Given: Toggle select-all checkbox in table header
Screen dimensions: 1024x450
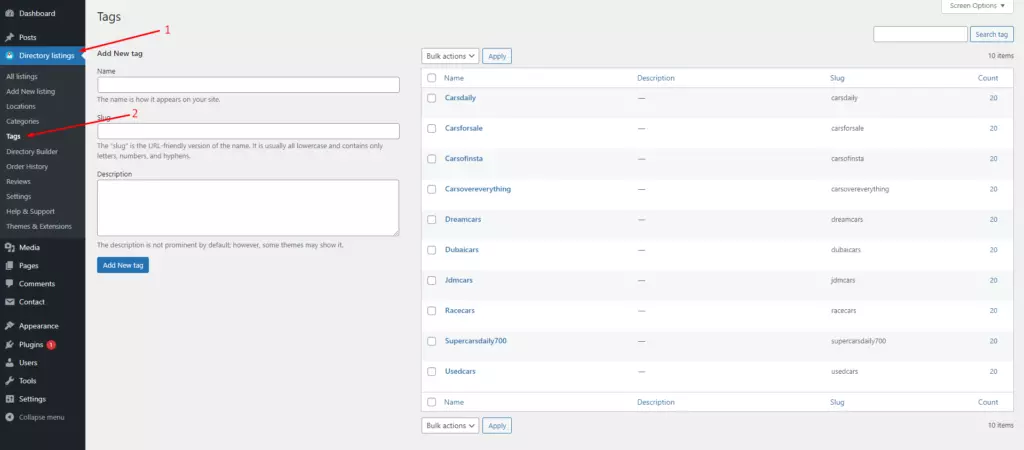Looking at the screenshot, I should coord(432,78).
